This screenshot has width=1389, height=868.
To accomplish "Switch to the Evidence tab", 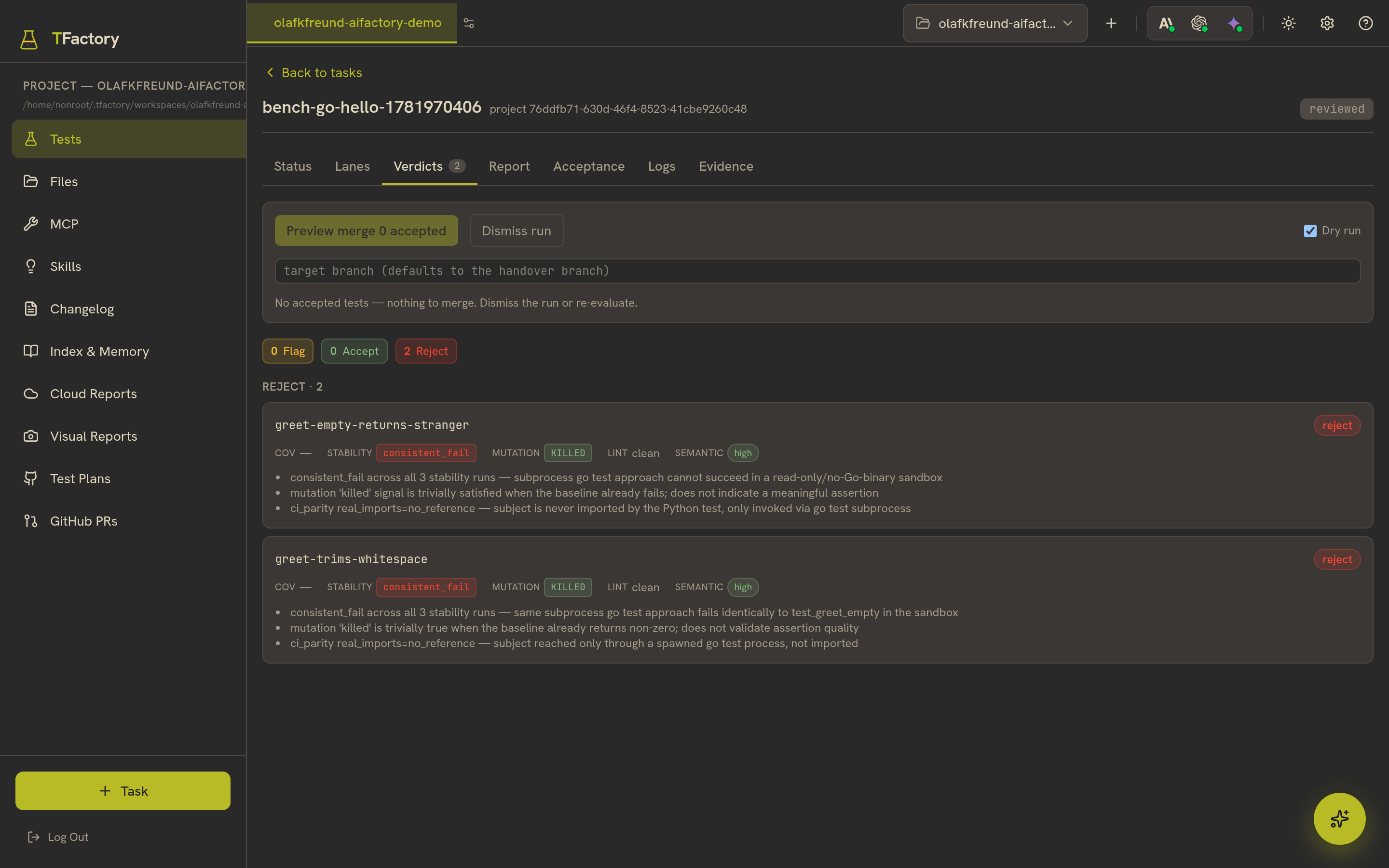I will click(726, 166).
